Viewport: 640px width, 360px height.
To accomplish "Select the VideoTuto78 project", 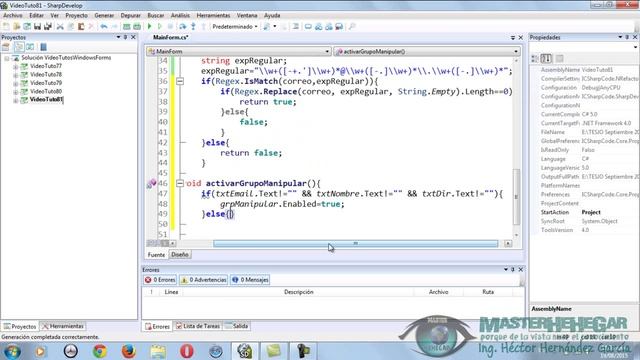I will click(x=46, y=75).
